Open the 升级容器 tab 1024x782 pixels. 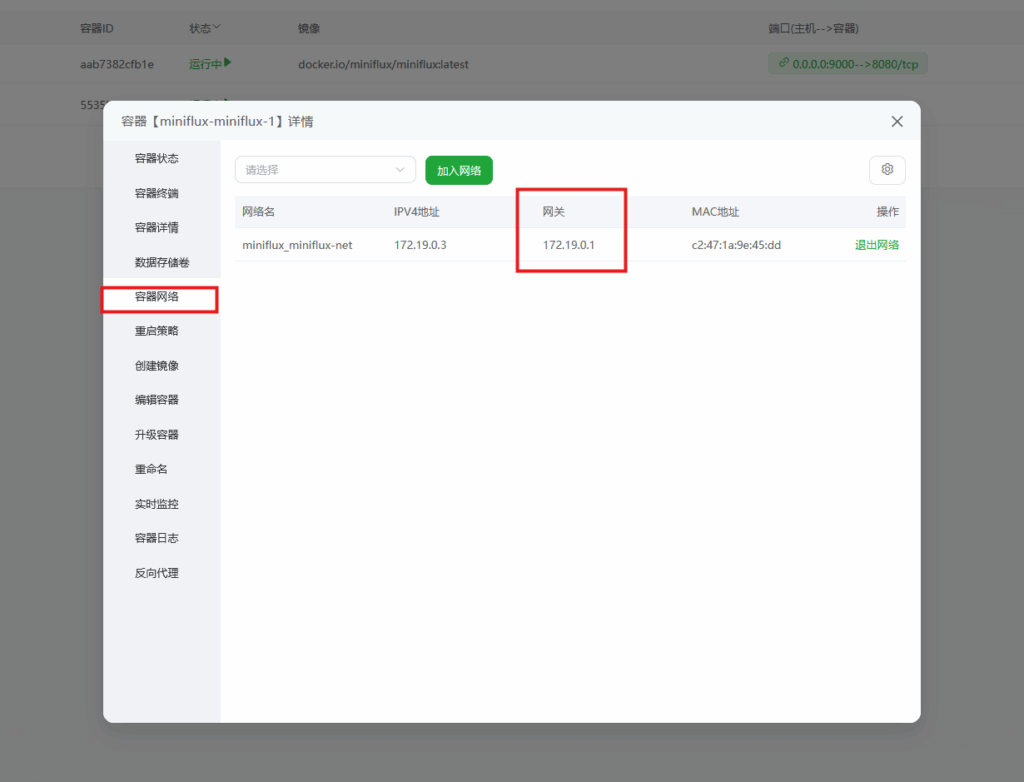(x=157, y=435)
